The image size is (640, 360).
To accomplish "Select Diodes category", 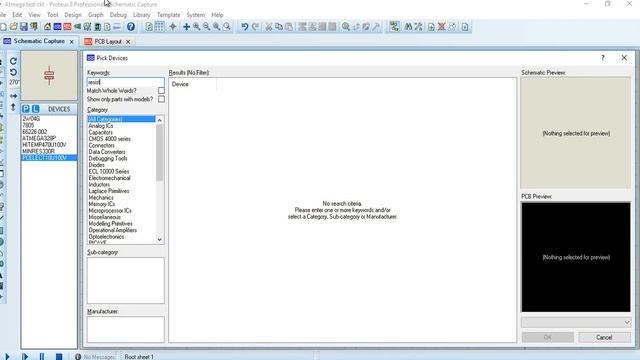I will point(96,165).
